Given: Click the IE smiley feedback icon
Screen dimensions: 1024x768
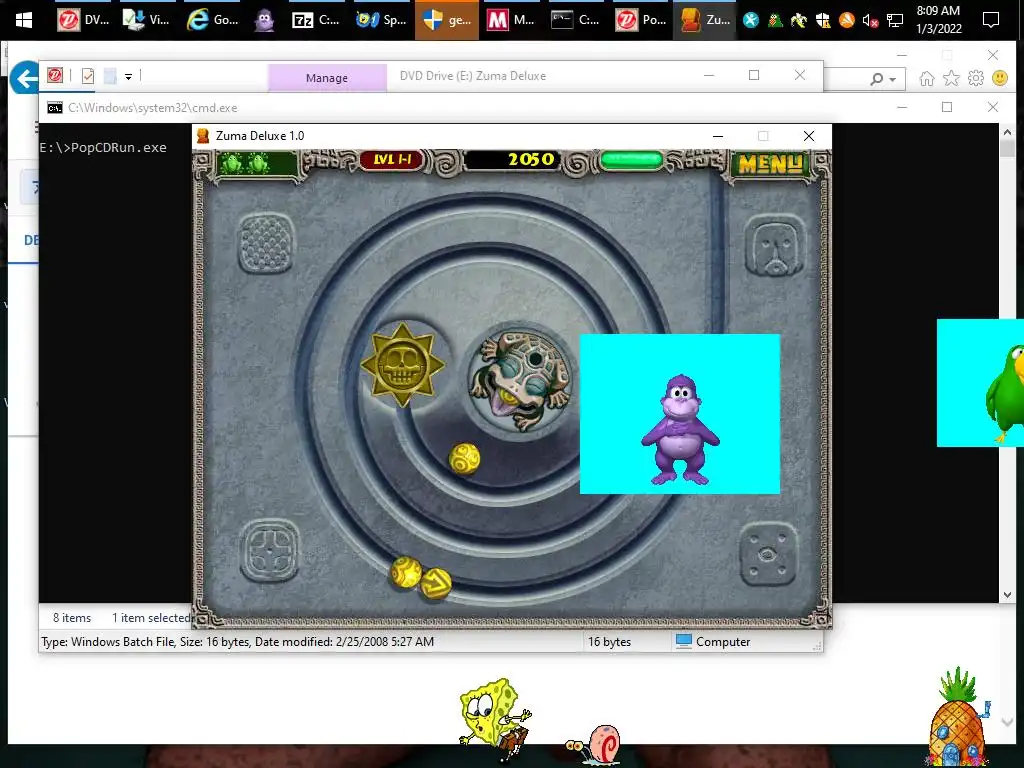Looking at the screenshot, I should [x=1000, y=78].
